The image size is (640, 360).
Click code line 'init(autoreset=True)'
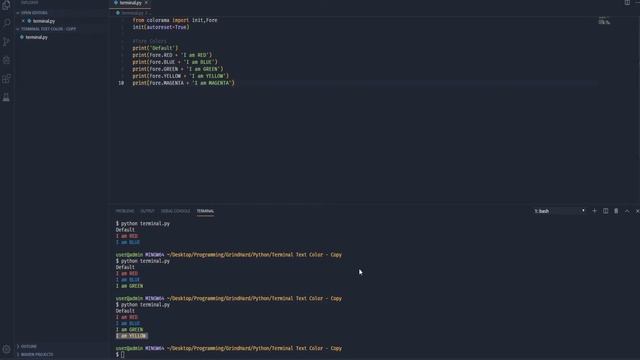161,27
